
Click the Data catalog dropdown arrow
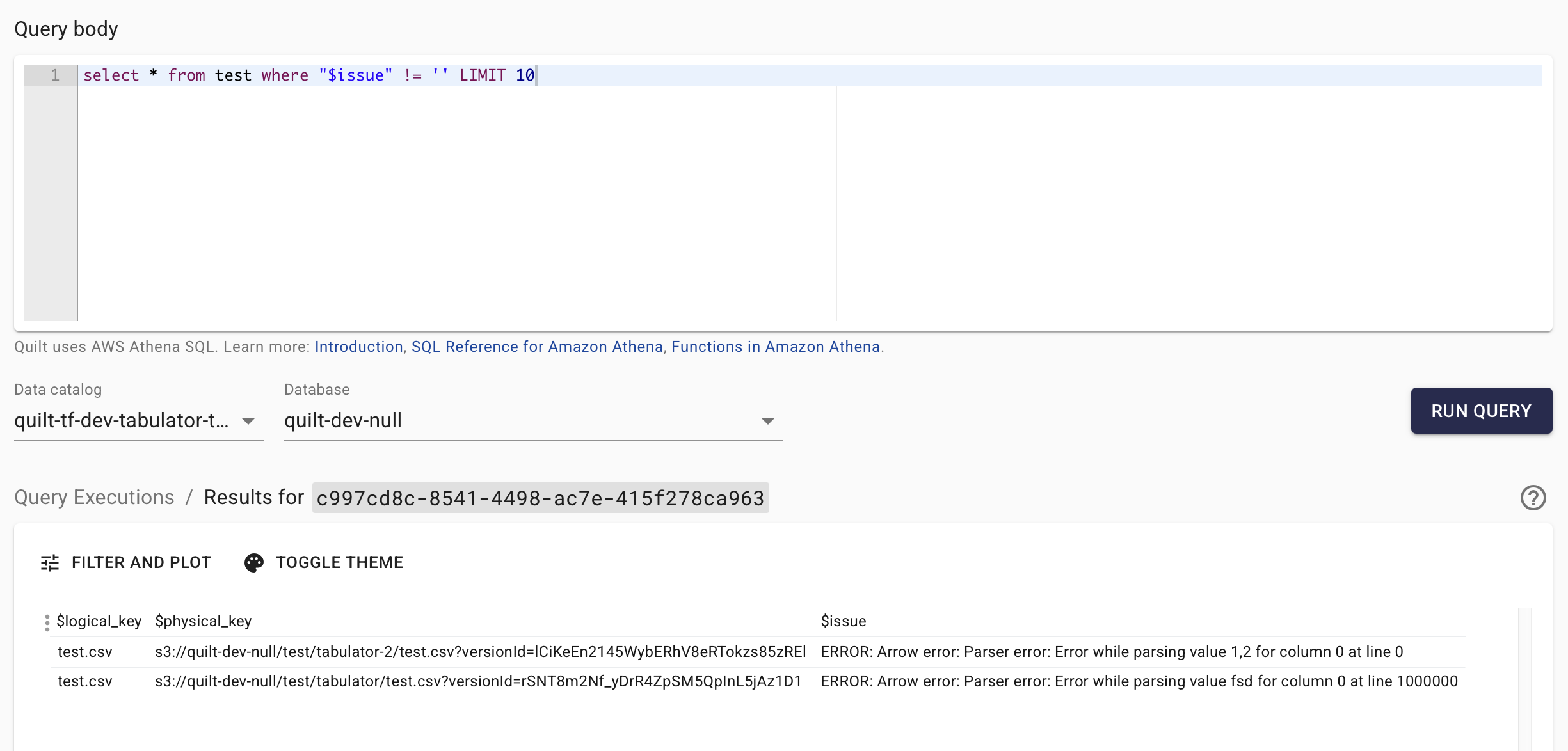[248, 421]
